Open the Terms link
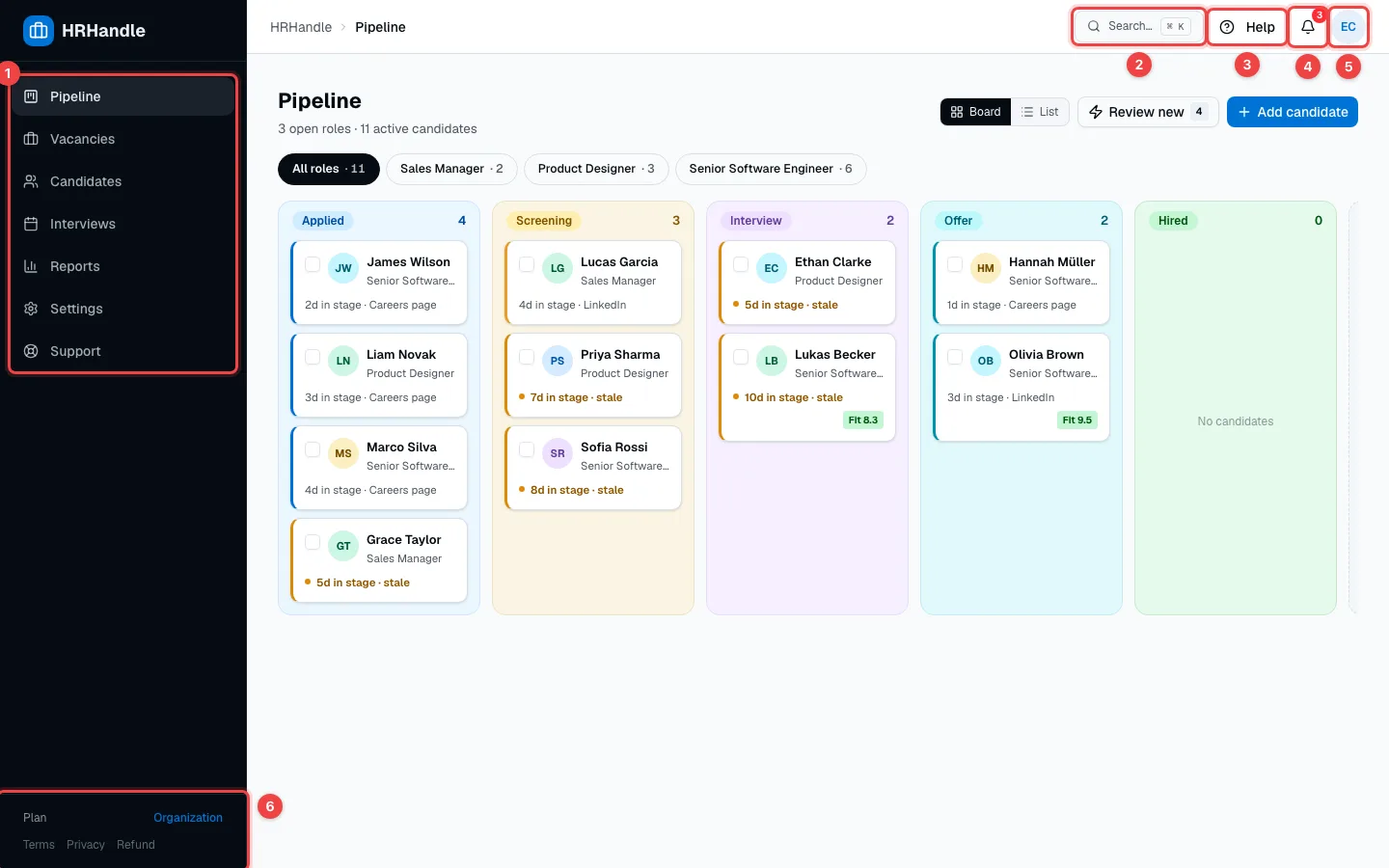Image resolution: width=1389 pixels, height=868 pixels. click(39, 845)
